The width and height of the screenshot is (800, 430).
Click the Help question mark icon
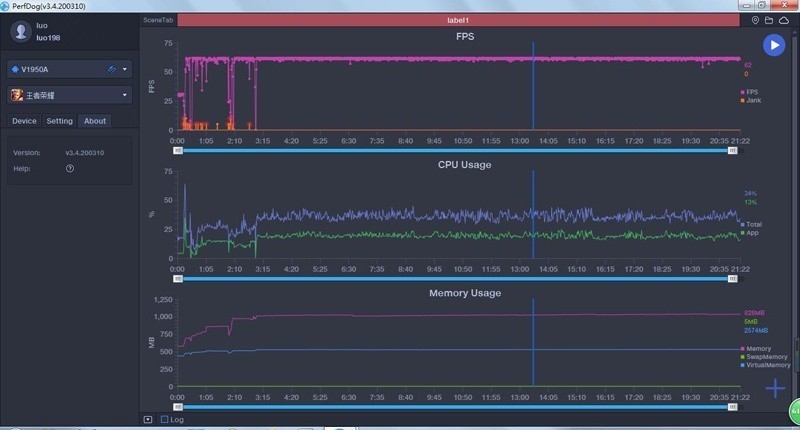70,168
